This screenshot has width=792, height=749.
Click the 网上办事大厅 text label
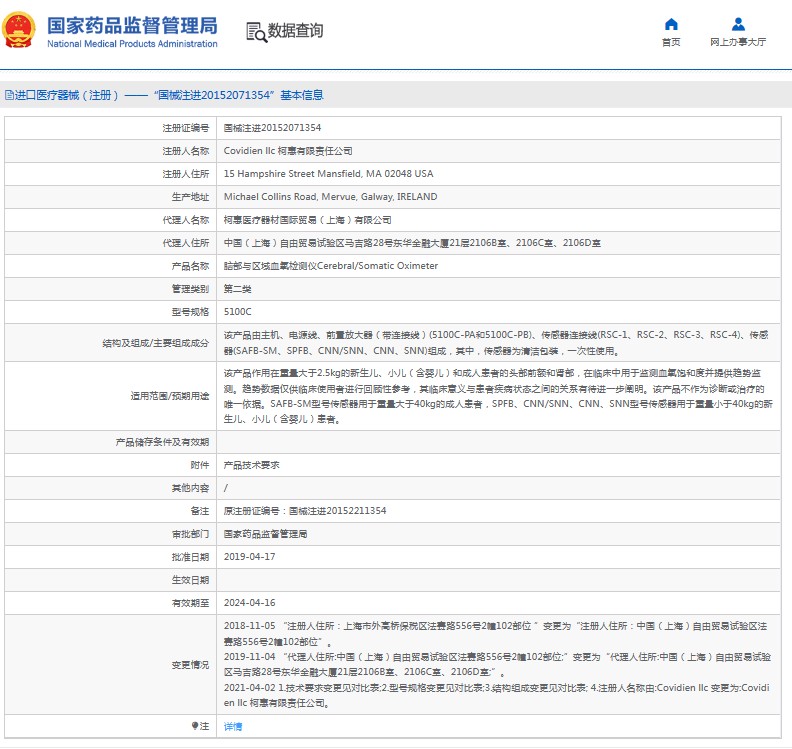click(738, 42)
